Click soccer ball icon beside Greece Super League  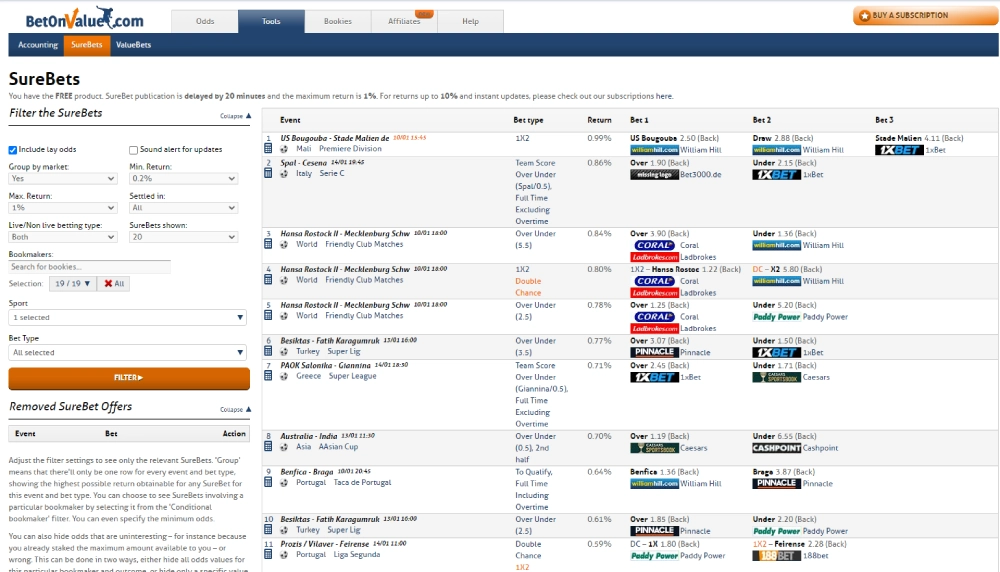284,377
